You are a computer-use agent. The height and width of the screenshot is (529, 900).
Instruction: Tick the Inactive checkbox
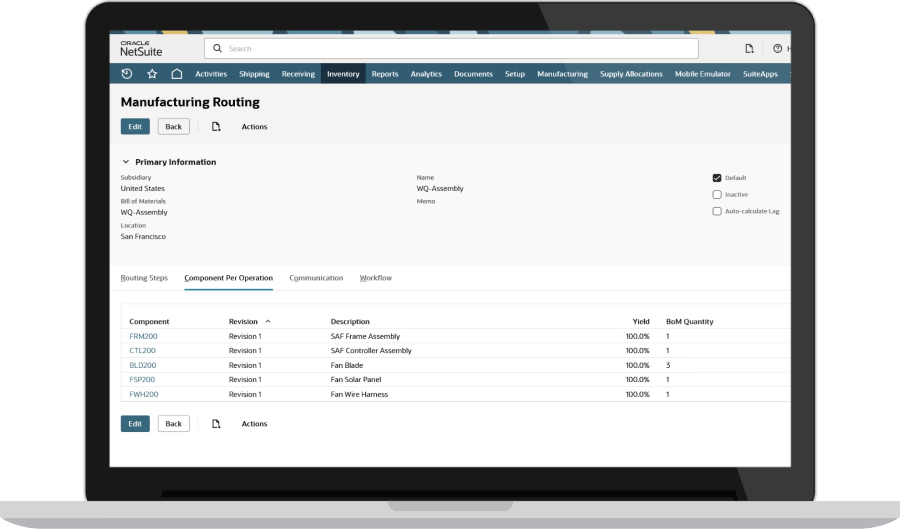point(717,195)
